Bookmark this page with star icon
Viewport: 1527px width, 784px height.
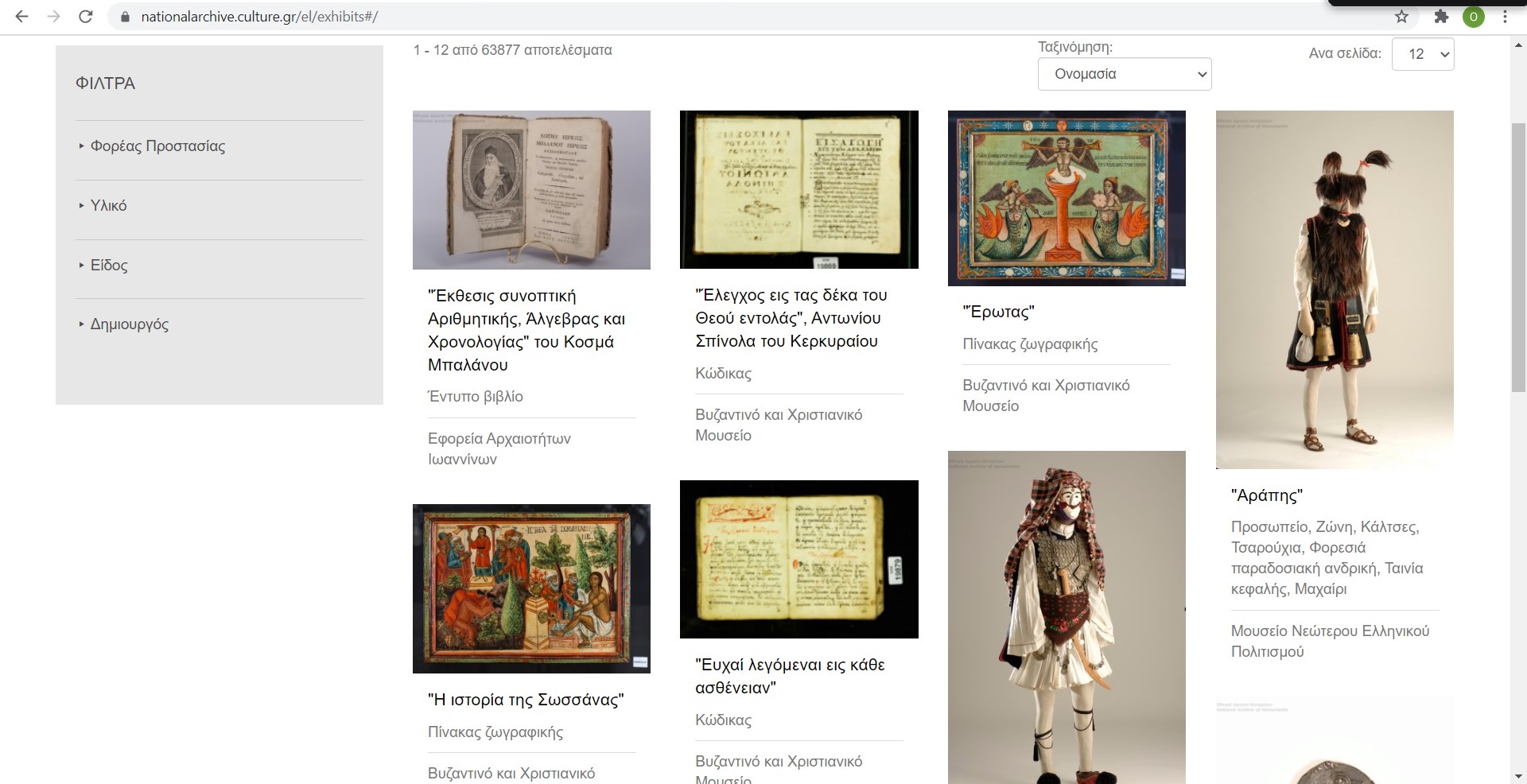point(1401,17)
